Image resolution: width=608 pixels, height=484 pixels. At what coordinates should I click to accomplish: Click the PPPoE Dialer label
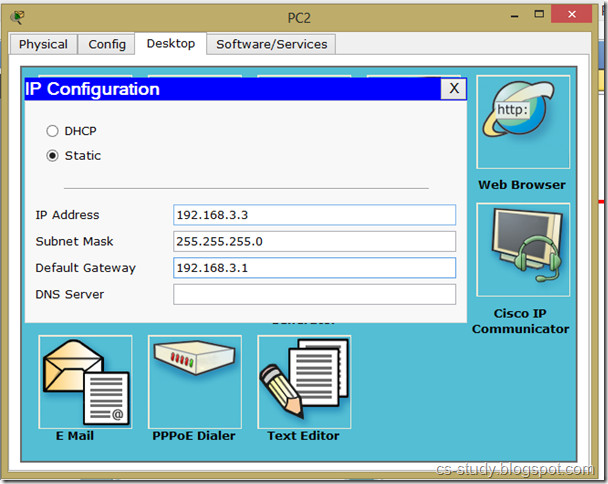193,436
